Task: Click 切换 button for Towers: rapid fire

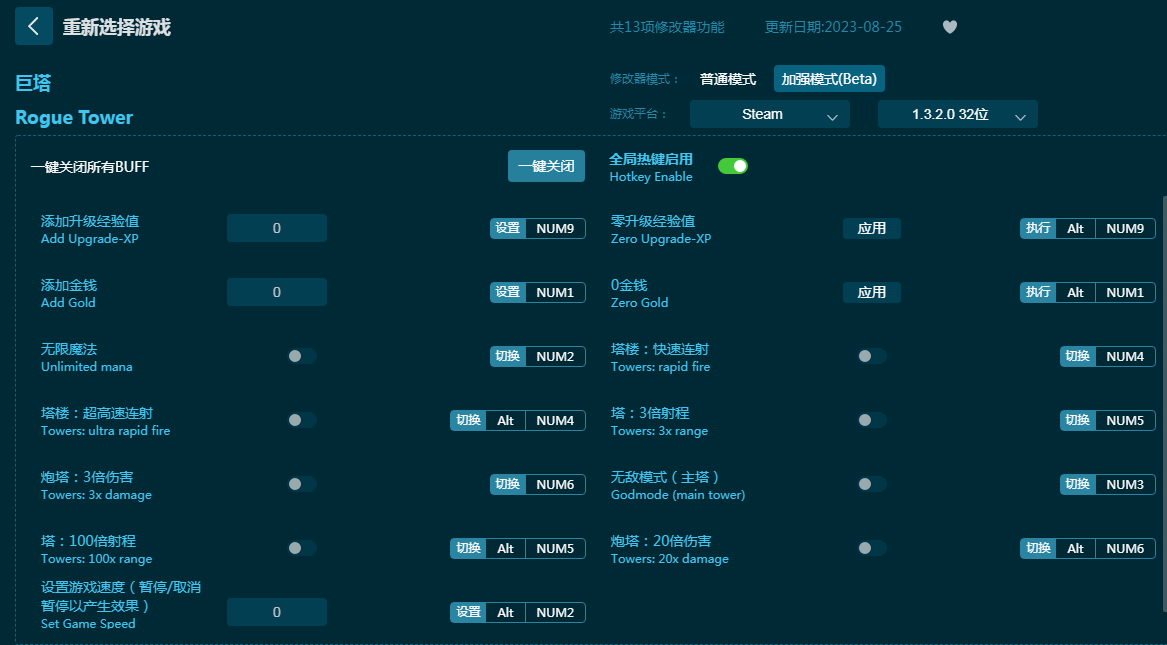Action: [1078, 356]
